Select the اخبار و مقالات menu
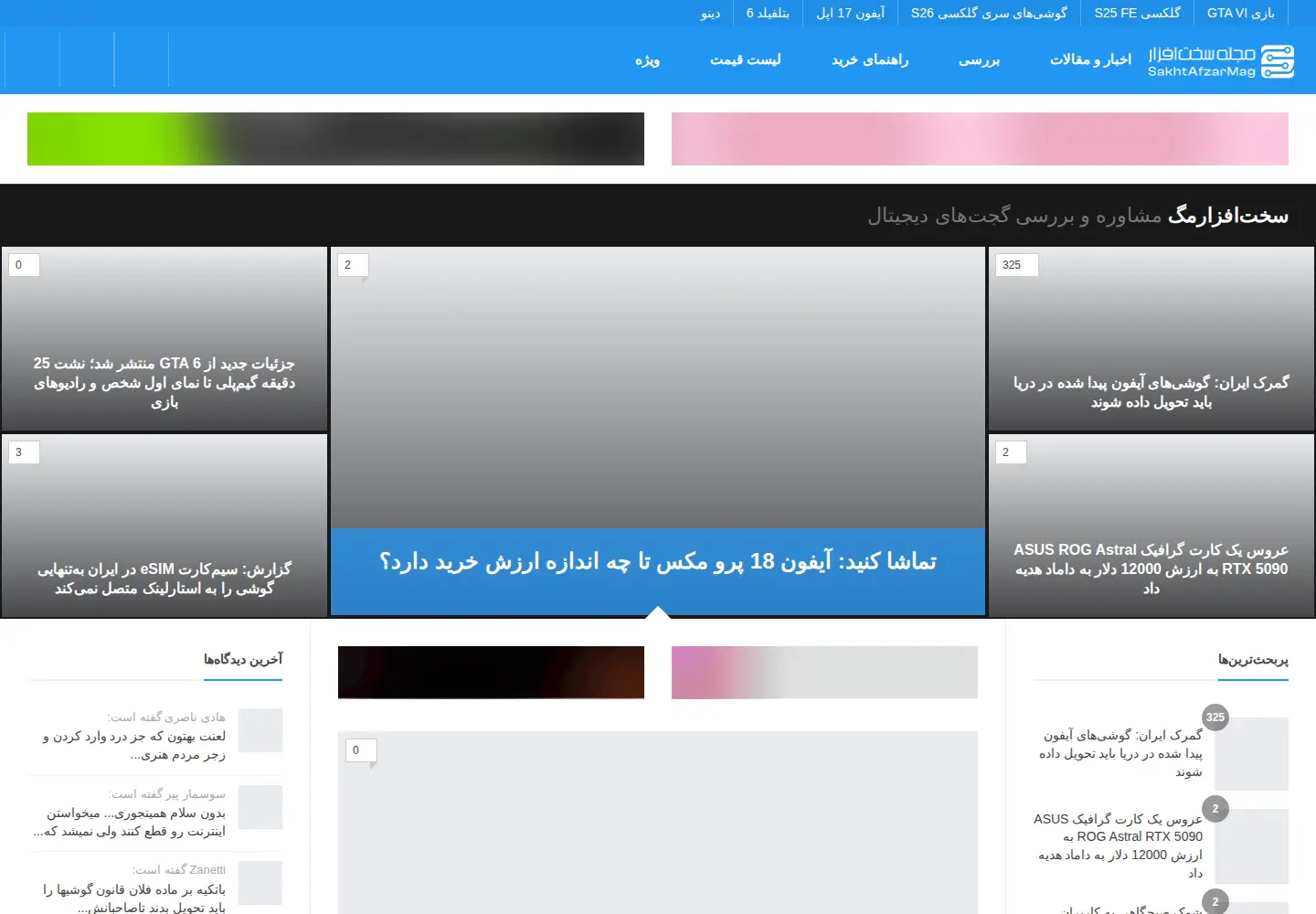This screenshot has height=914, width=1316. [x=1090, y=59]
